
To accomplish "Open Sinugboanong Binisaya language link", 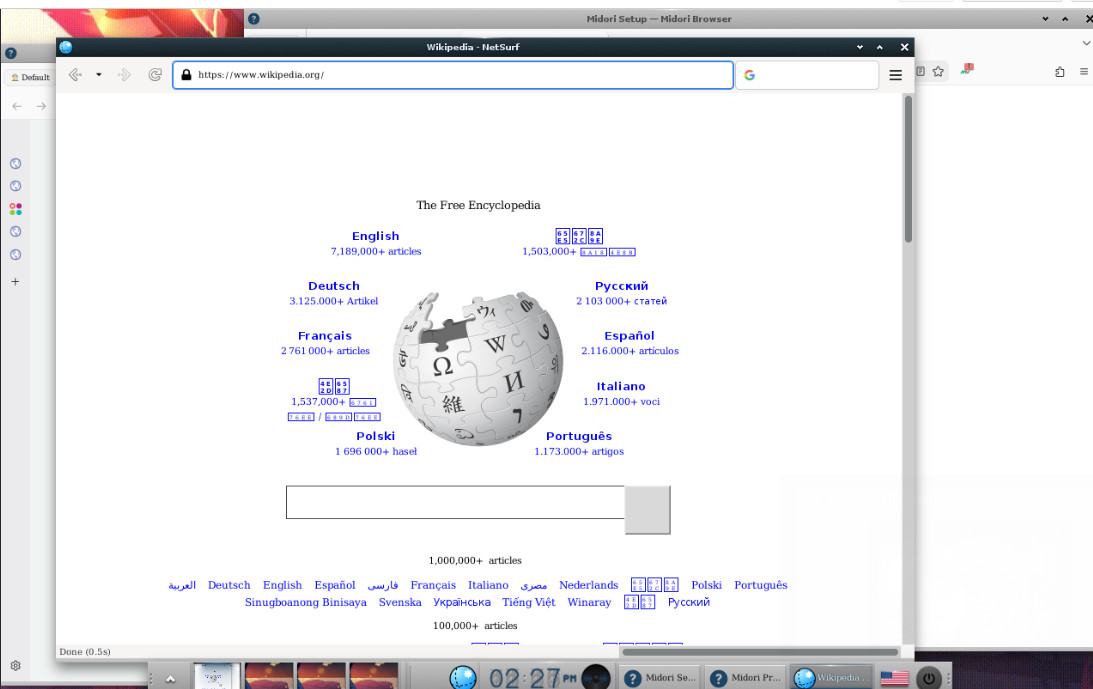I will tap(305, 603).
